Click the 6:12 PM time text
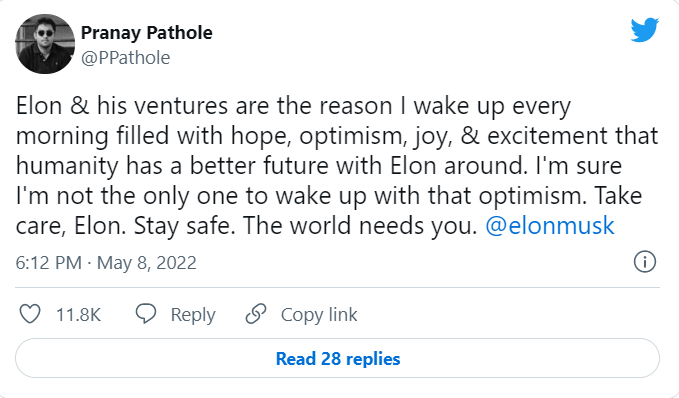Image resolution: width=679 pixels, height=398 pixels. (48, 263)
